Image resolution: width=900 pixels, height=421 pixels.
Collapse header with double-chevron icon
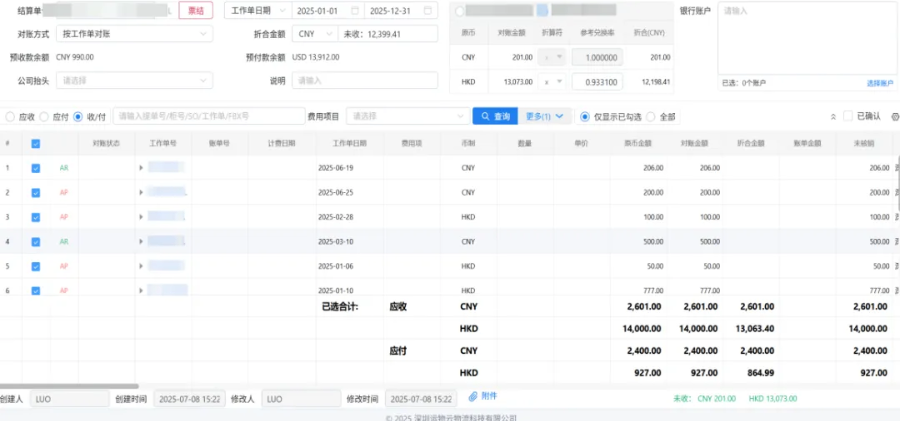[833, 117]
